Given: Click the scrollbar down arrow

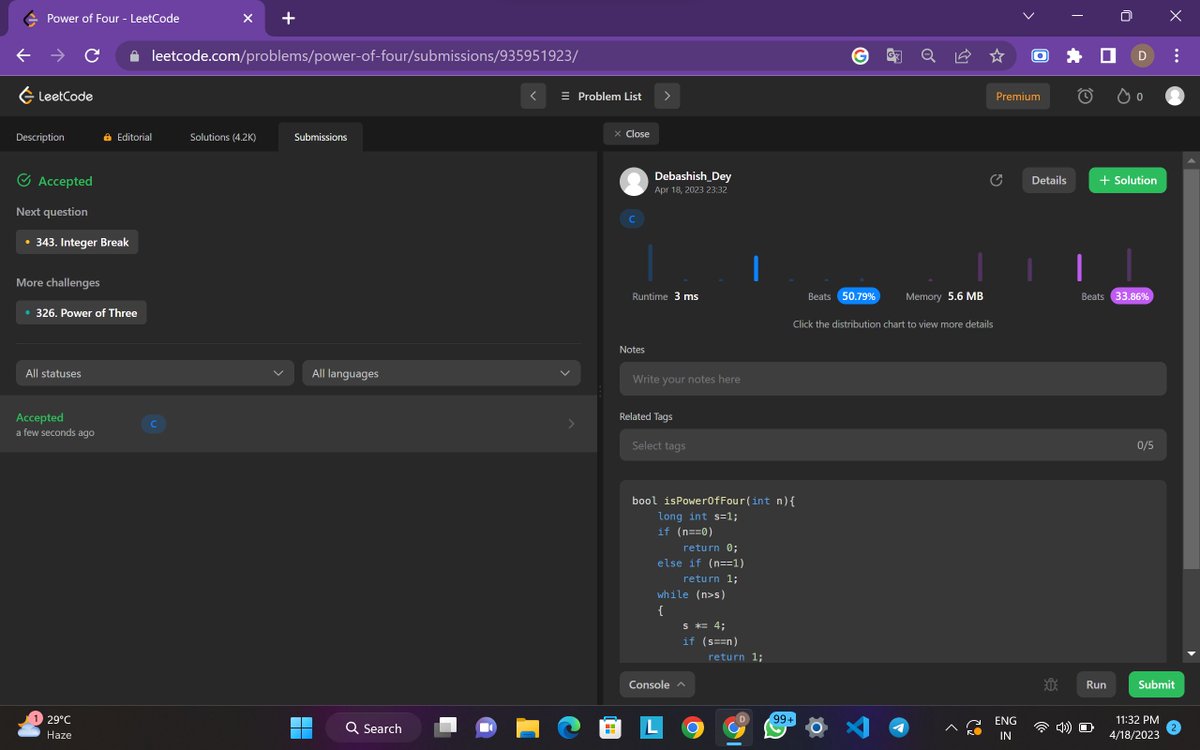Looking at the screenshot, I should 1190,654.
